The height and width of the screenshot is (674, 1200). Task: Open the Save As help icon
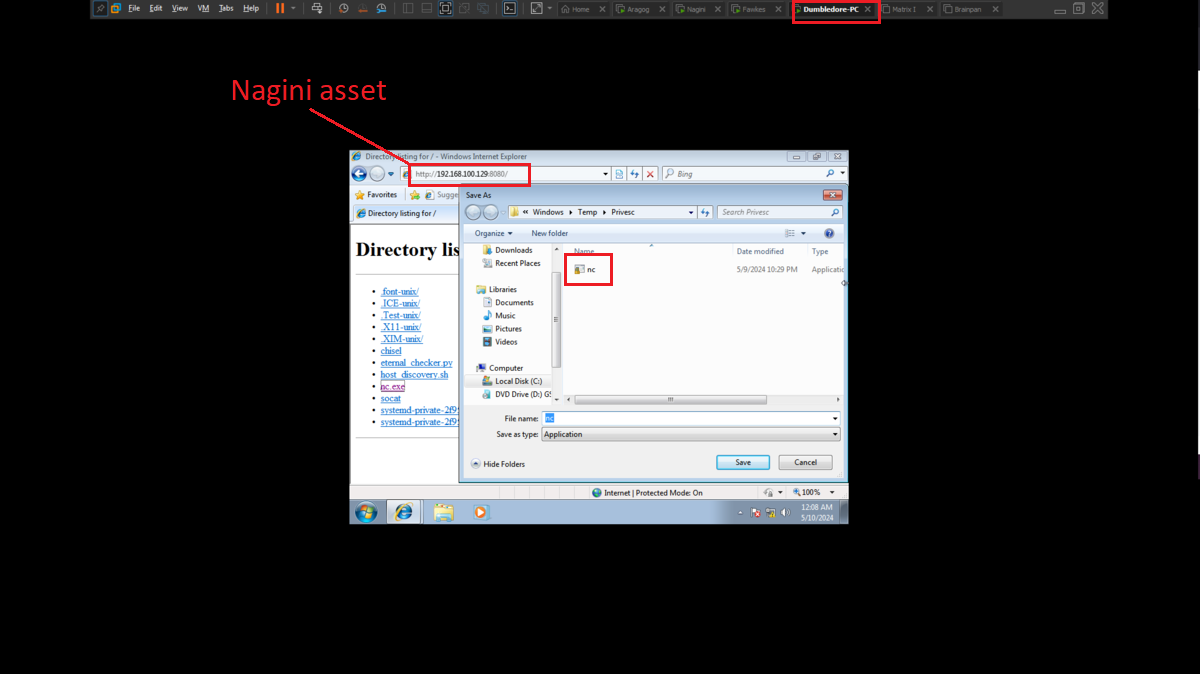pyautogui.click(x=829, y=233)
